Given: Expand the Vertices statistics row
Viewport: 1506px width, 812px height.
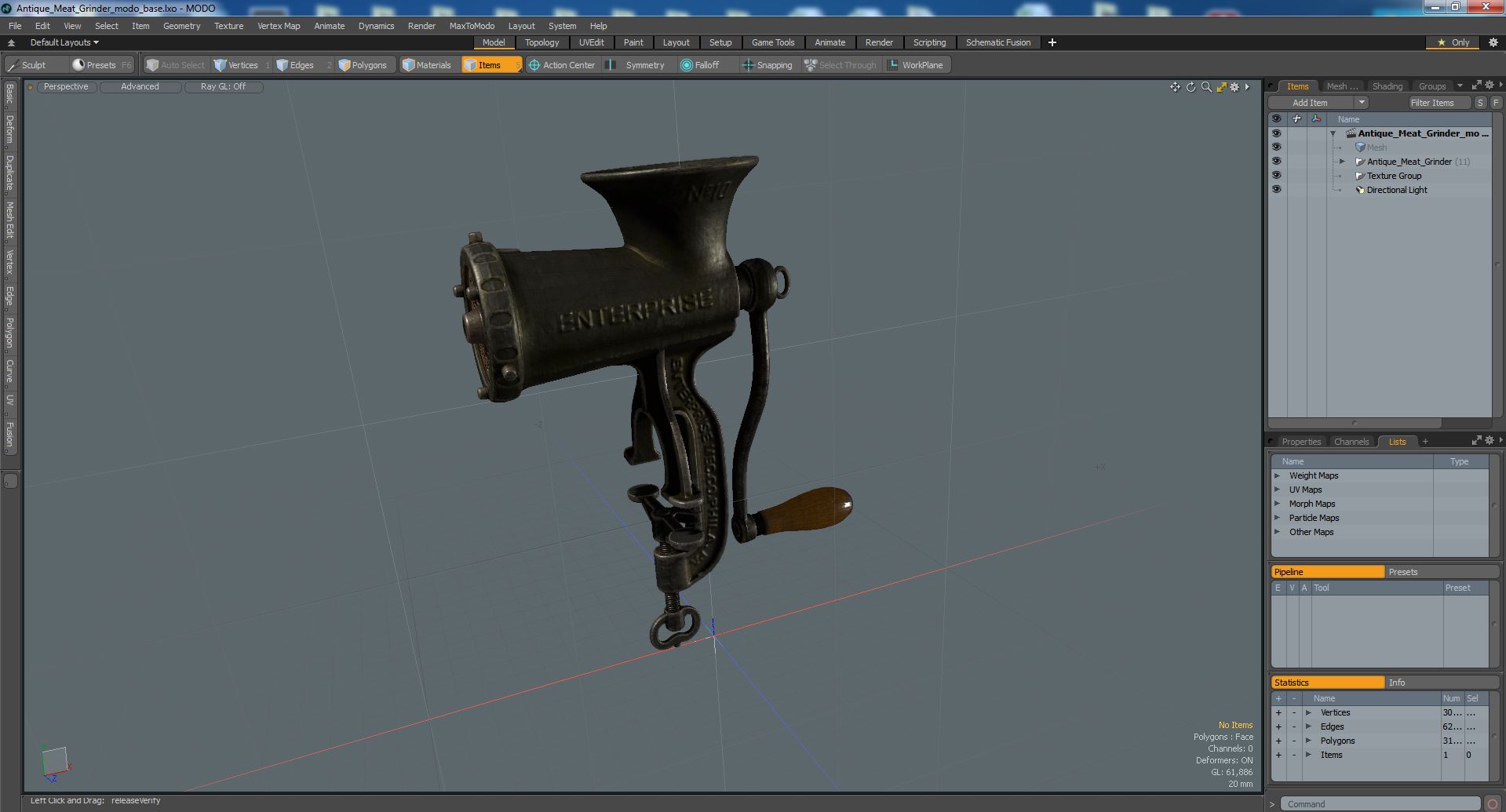Looking at the screenshot, I should tap(1308, 712).
